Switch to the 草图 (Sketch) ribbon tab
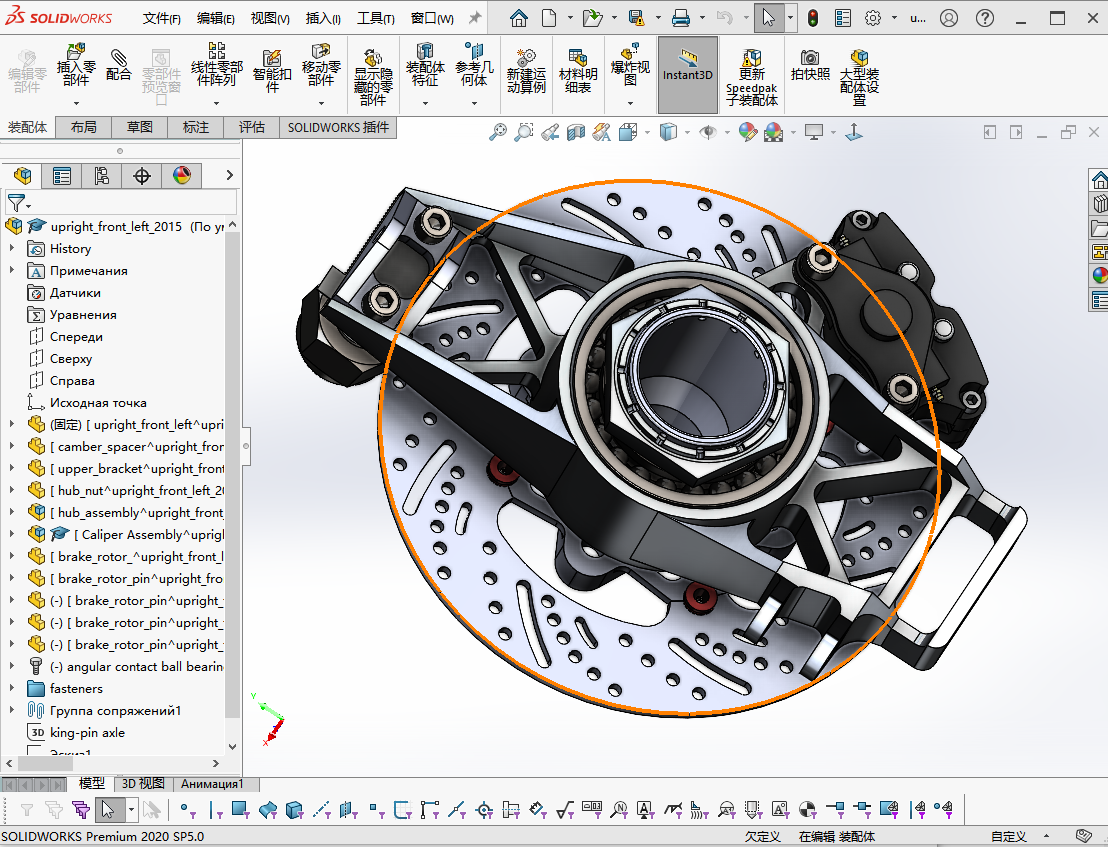 (x=139, y=127)
